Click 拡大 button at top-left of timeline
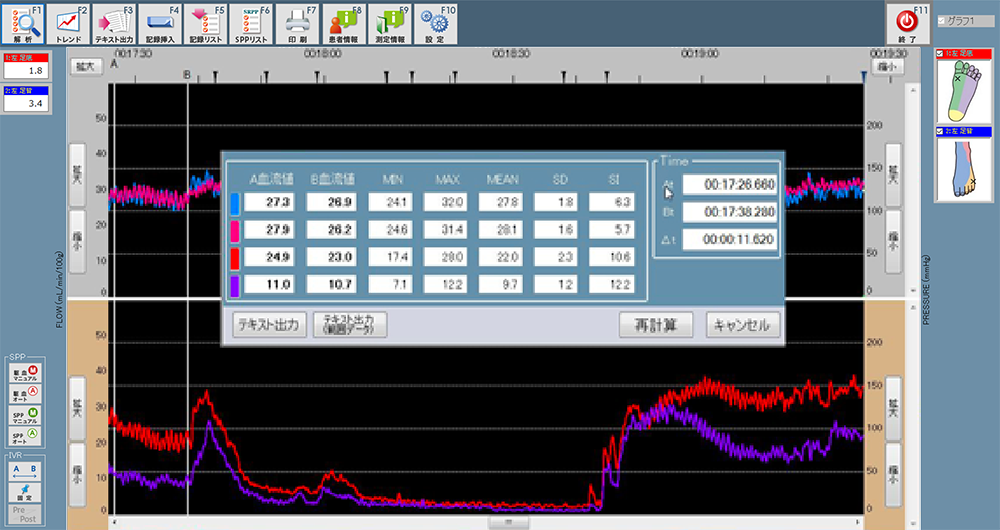Image resolution: width=1000 pixels, height=530 pixels. click(85, 65)
